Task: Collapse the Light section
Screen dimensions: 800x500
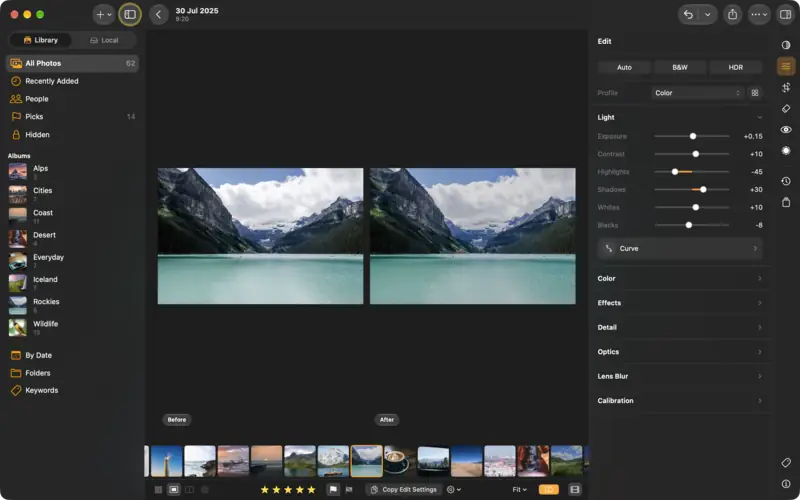Action: pos(759,117)
